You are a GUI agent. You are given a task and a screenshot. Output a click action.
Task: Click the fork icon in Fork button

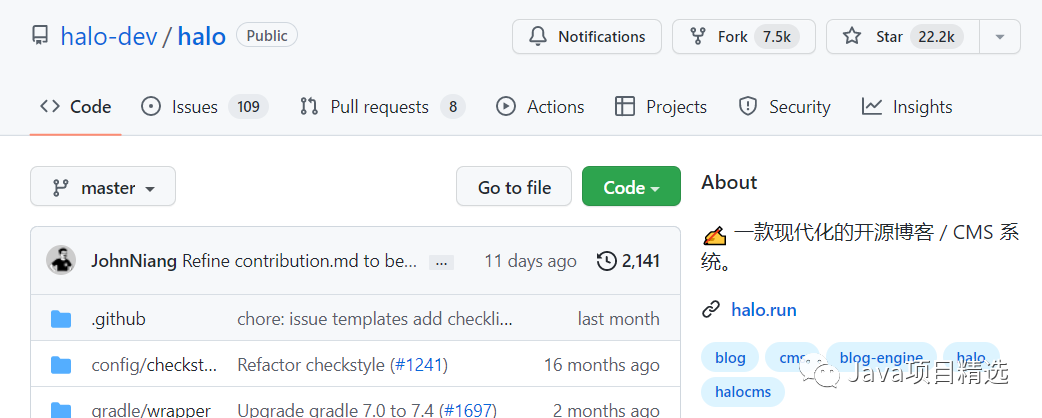click(698, 36)
